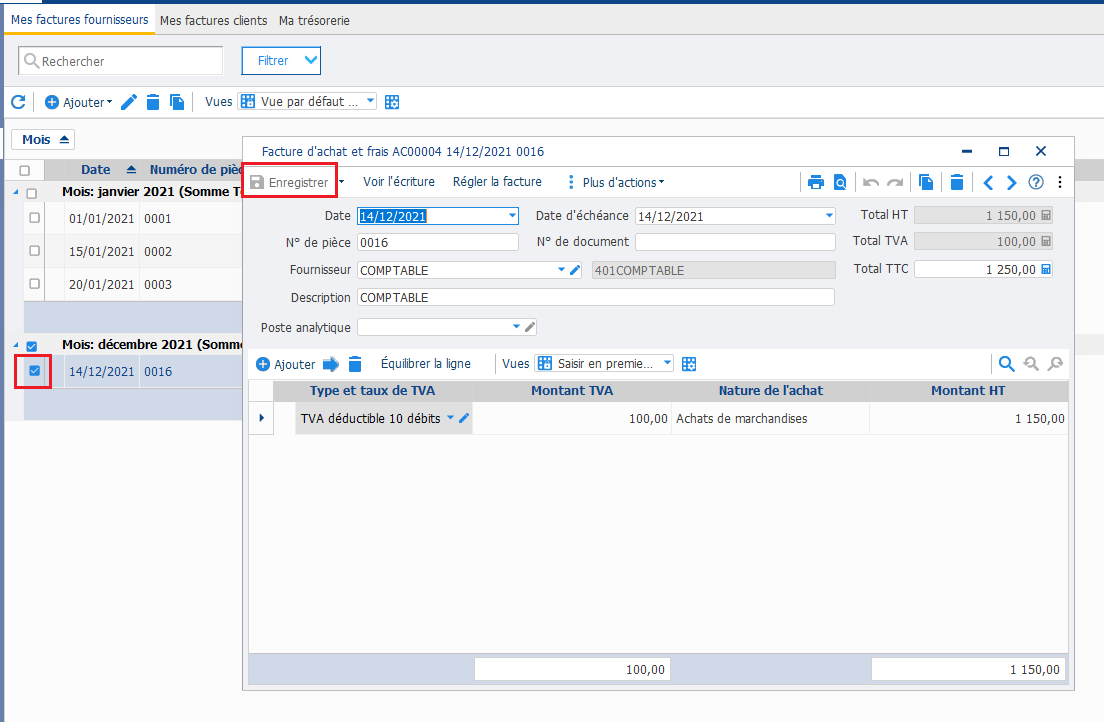Screen dimensions: 1104x722
Task: Toggle select-all checkbox in list header
Action: 25,170
